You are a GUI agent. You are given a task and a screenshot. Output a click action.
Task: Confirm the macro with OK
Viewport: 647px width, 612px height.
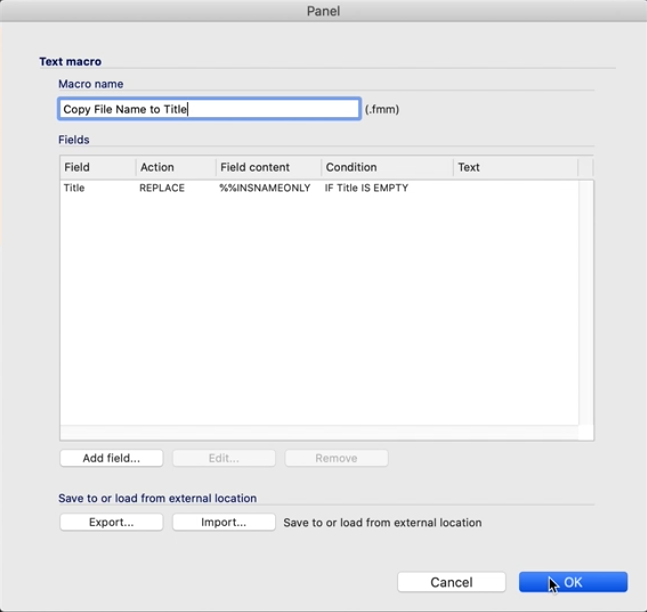(573, 582)
